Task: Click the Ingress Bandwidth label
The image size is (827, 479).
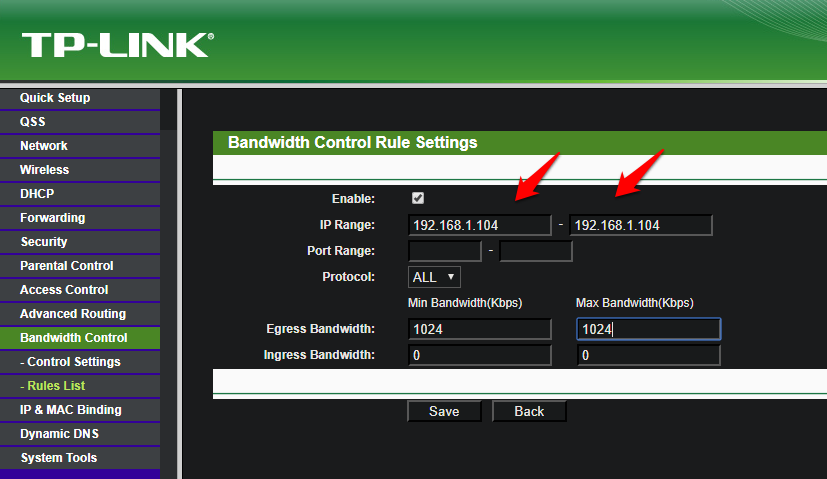Action: (x=319, y=355)
